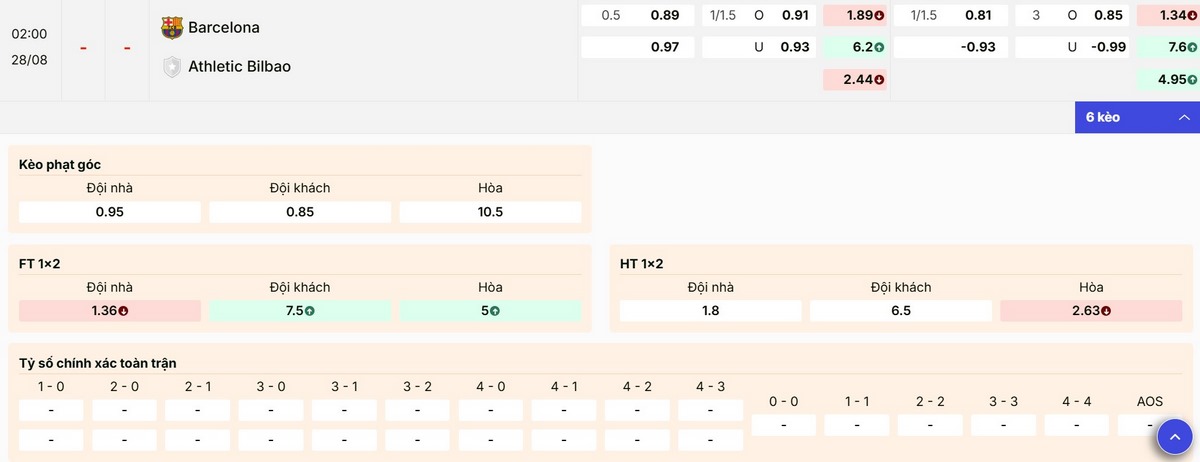Pick HT 1x2 draw odds 2.63

point(1090,310)
